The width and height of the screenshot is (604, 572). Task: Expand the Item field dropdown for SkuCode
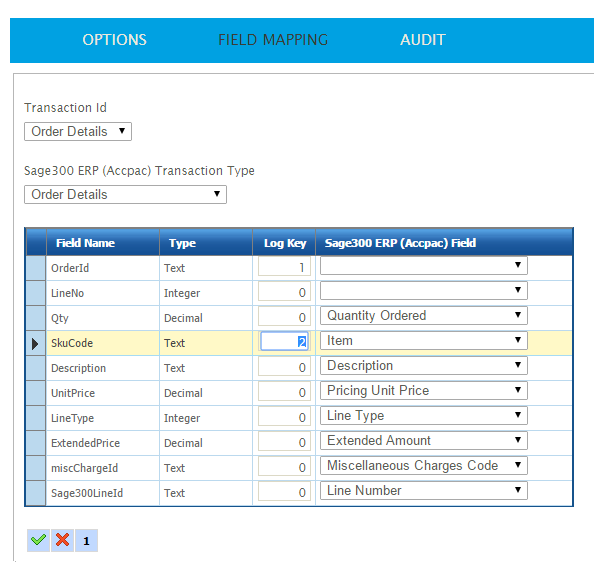coord(423,341)
